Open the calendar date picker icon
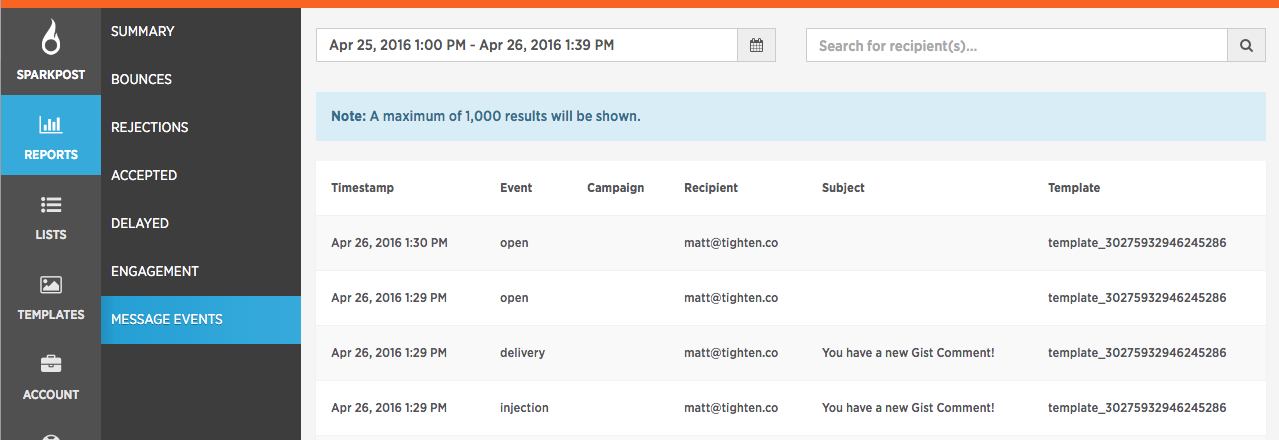The image size is (1279, 440). pos(757,45)
